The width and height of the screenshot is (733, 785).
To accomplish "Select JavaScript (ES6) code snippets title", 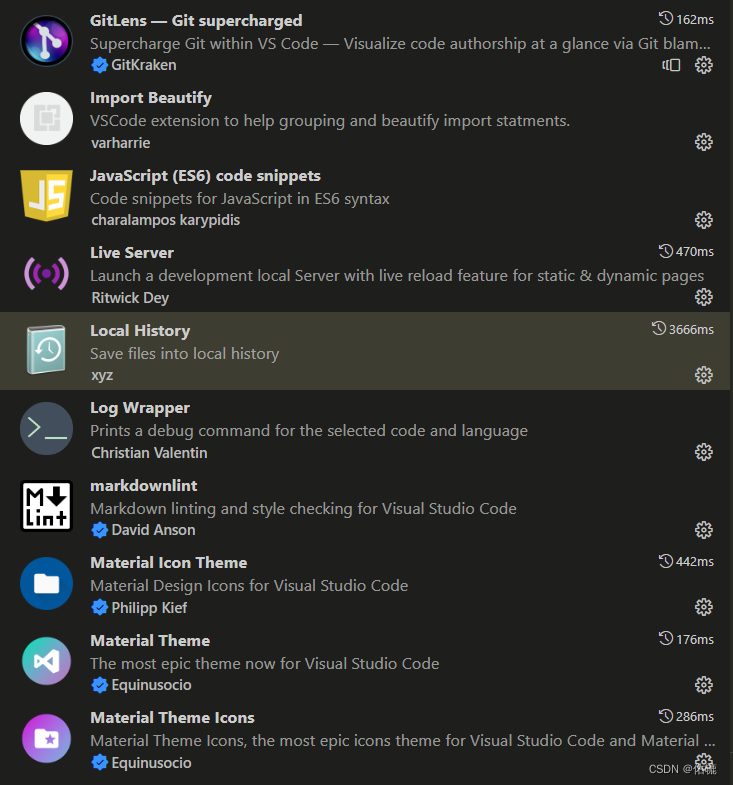I will coord(205,176).
